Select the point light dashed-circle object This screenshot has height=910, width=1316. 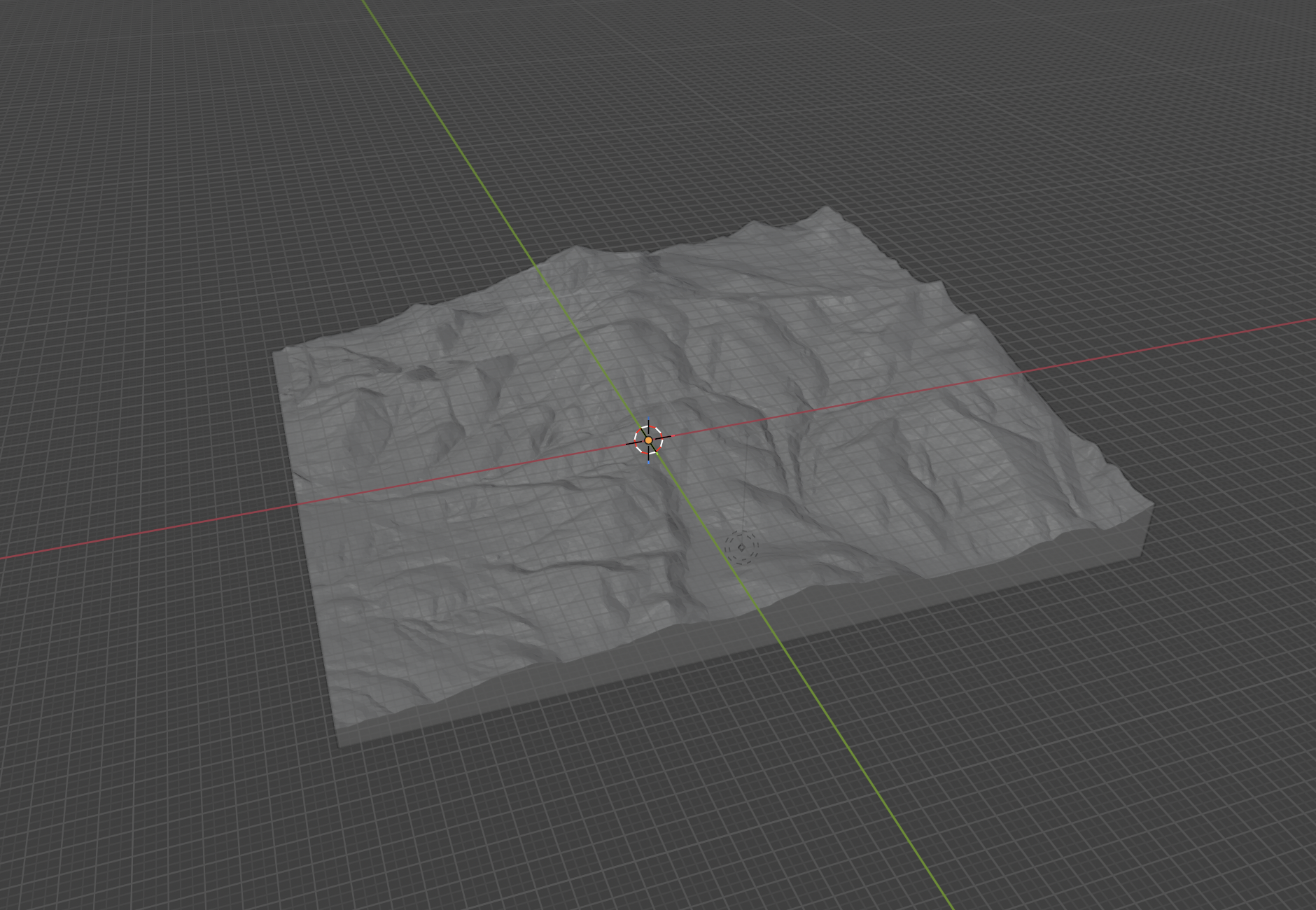[x=741, y=547]
